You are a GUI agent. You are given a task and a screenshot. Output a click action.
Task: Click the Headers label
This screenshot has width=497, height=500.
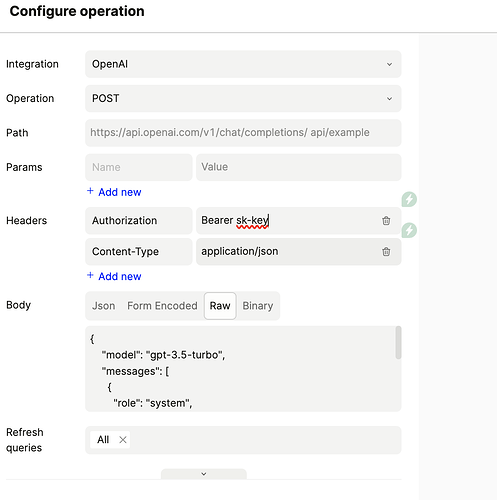tap(27, 221)
